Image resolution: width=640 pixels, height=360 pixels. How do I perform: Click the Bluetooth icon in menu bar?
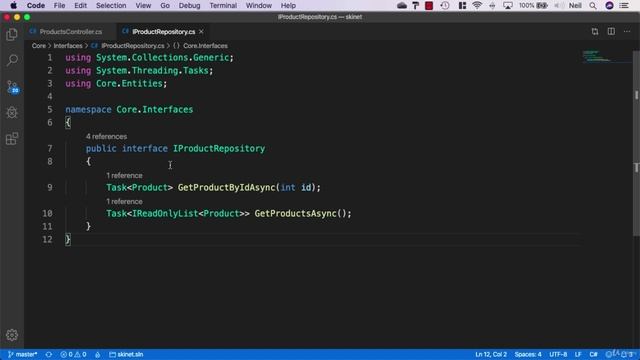click(492, 5)
